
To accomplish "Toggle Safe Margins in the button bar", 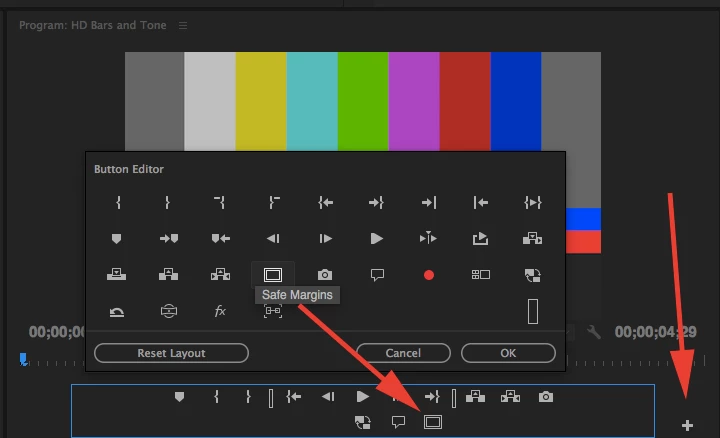I will point(433,422).
